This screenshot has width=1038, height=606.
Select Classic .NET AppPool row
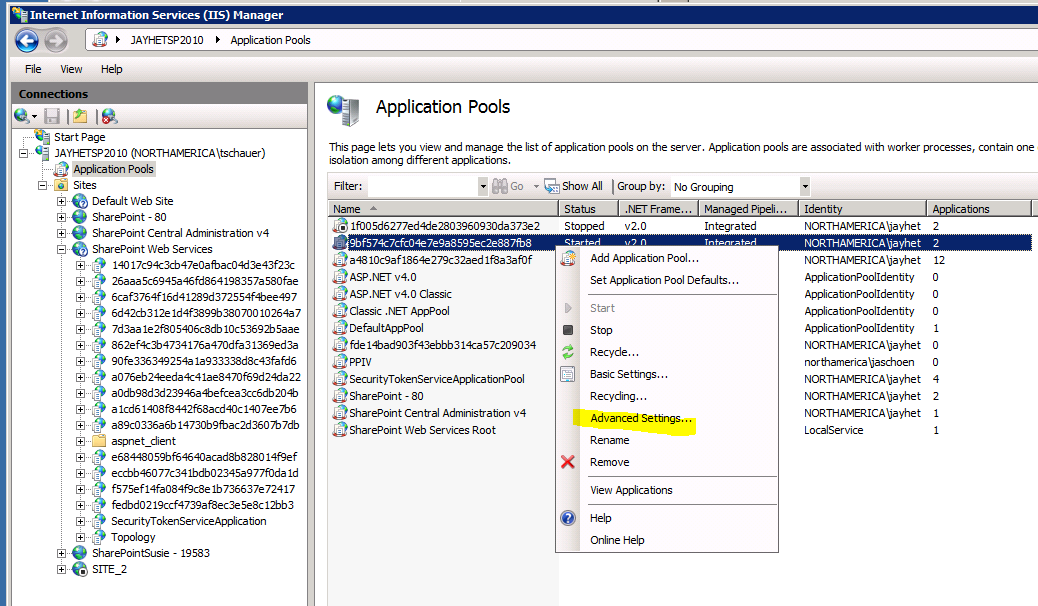pyautogui.click(x=399, y=311)
